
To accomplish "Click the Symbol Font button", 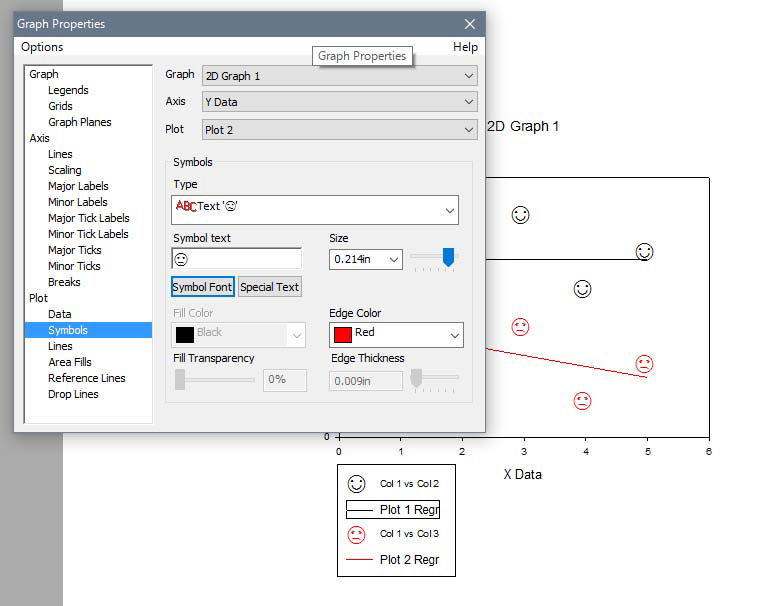I will tap(203, 287).
